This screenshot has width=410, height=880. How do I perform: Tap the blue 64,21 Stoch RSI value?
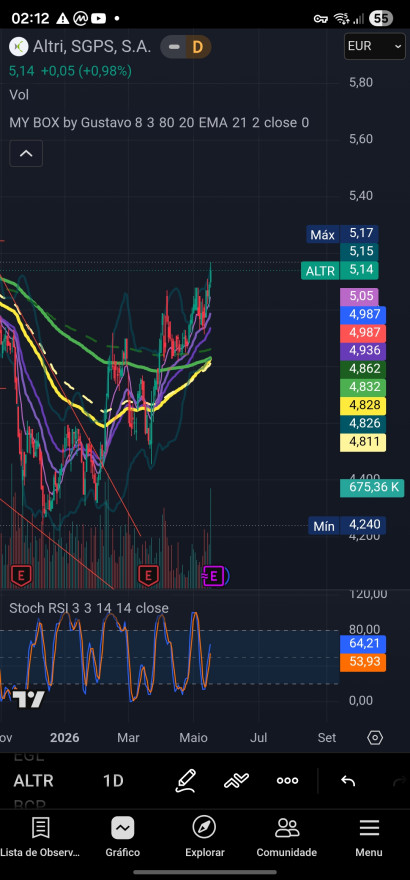363,644
